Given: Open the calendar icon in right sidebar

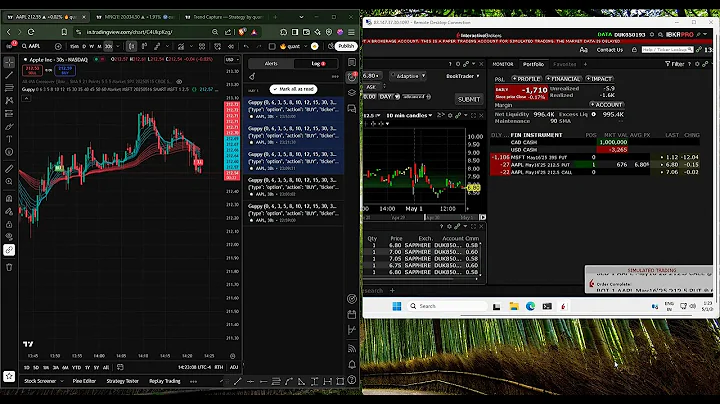Looking at the screenshot, I should click(x=352, y=314).
